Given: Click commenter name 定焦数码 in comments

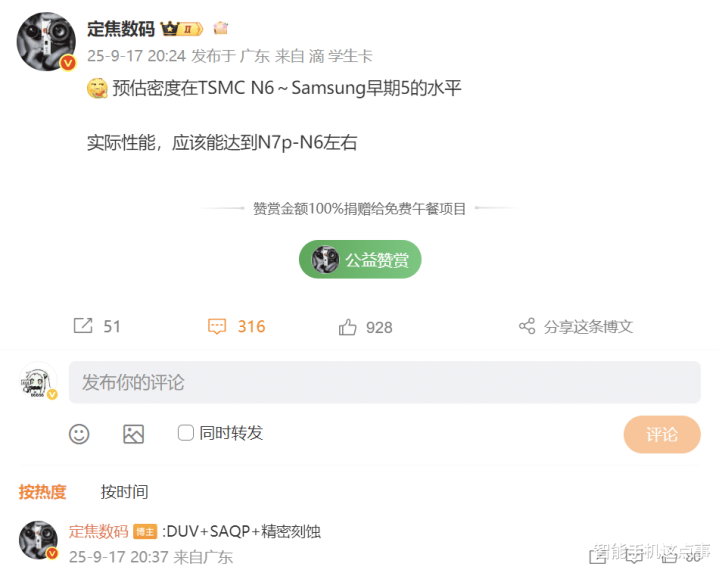Looking at the screenshot, I should tap(99, 531).
